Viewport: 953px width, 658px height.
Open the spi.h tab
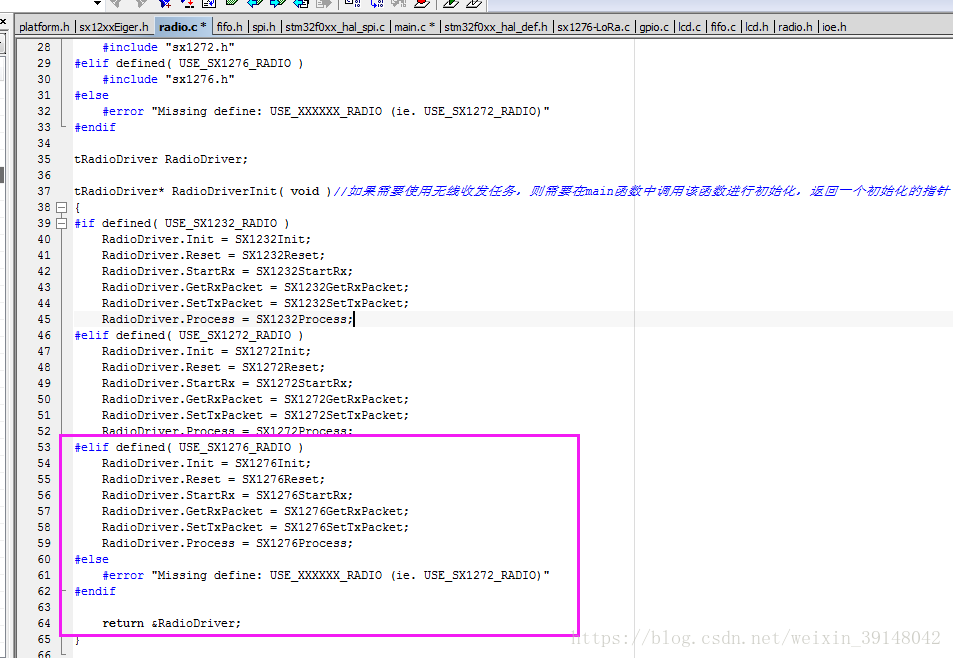tap(264, 27)
